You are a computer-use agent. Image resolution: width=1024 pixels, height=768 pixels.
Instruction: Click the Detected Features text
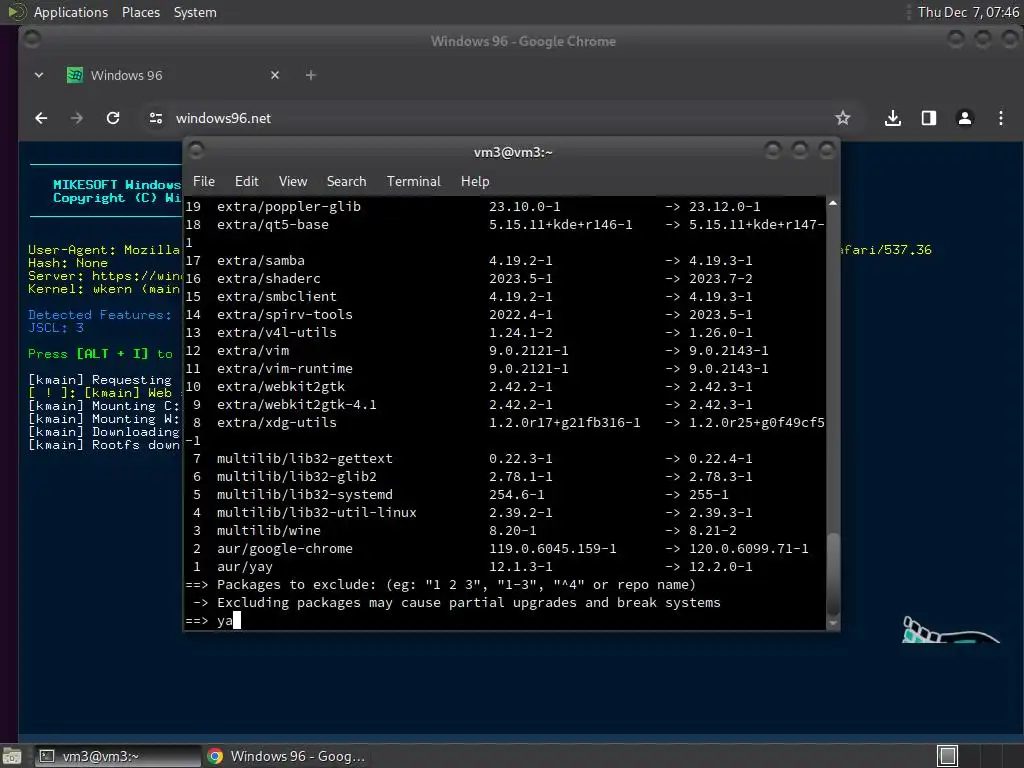coord(100,315)
